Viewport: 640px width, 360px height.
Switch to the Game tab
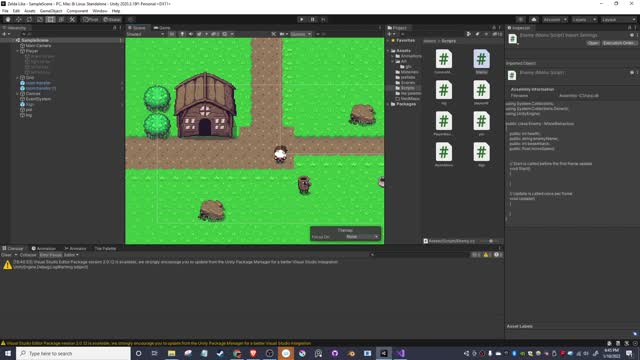[x=162, y=28]
